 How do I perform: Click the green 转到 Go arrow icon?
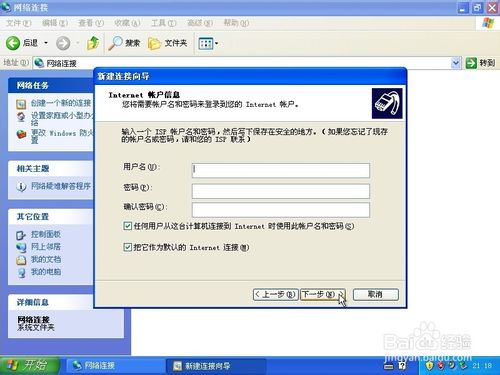[x=471, y=63]
